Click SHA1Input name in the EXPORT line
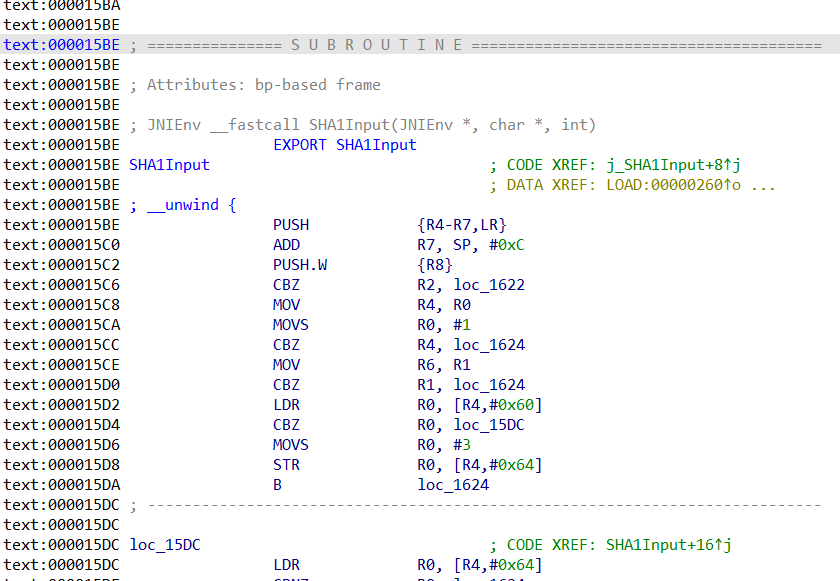 (375, 145)
